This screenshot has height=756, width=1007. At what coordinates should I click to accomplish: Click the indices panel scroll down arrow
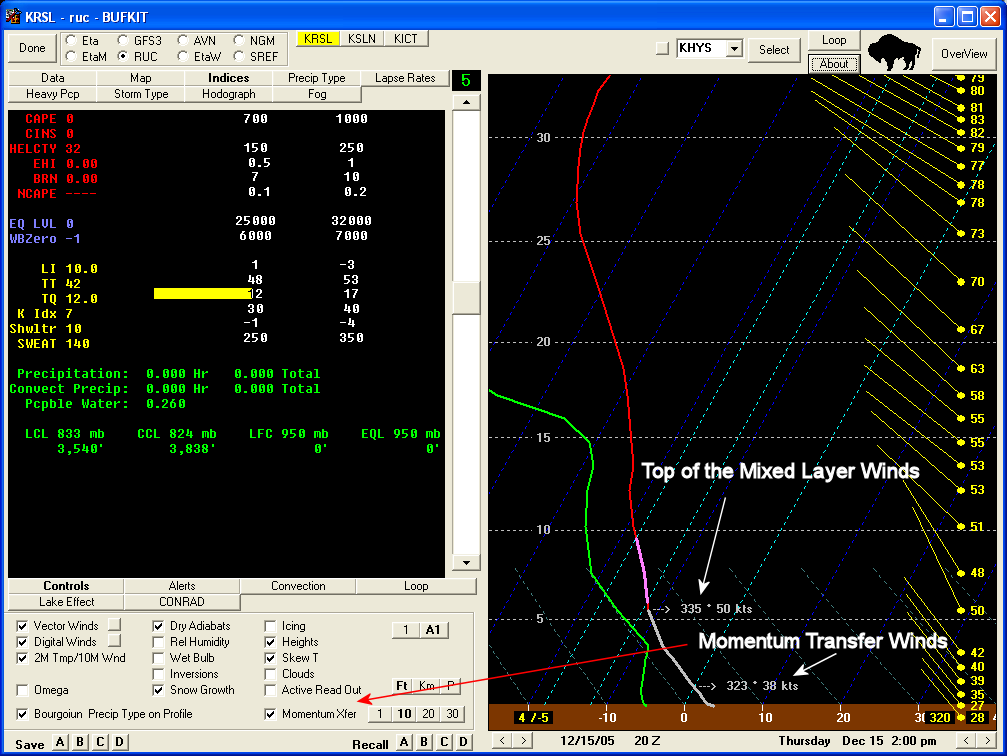point(466,563)
